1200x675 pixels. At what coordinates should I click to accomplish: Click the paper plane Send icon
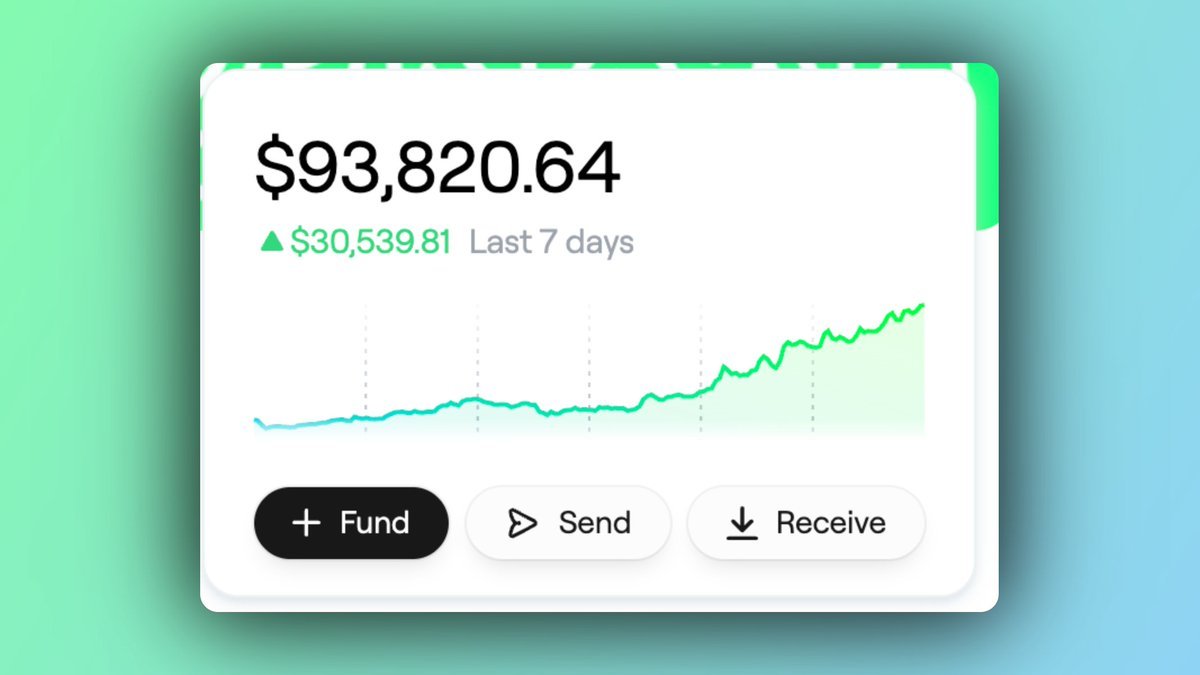[x=522, y=523]
